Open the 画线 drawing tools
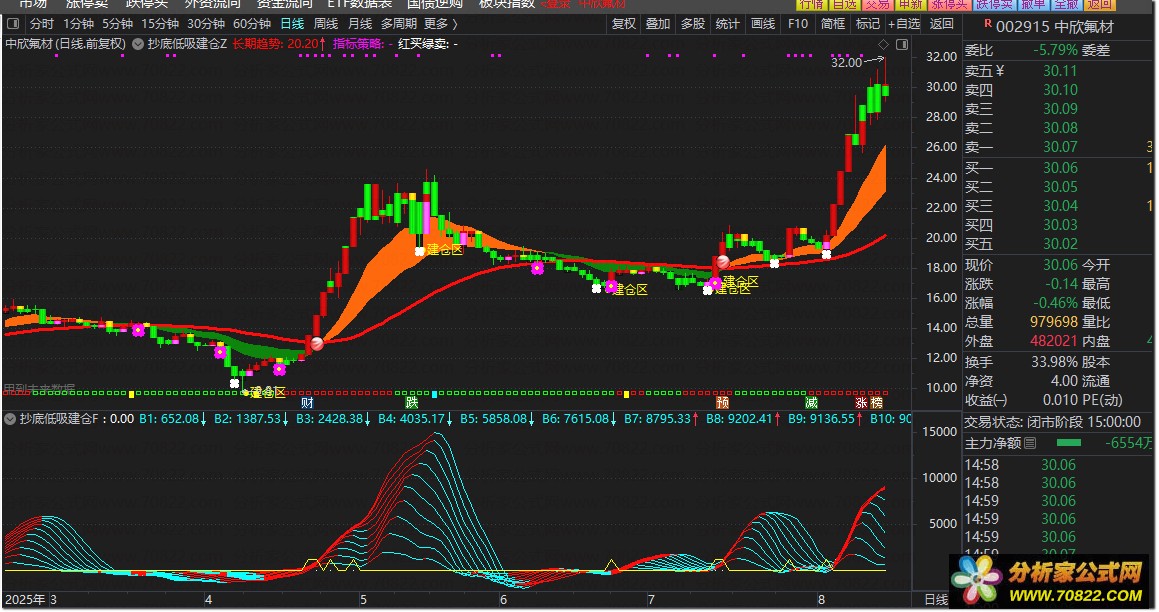The image size is (1159, 612). pyautogui.click(x=763, y=24)
